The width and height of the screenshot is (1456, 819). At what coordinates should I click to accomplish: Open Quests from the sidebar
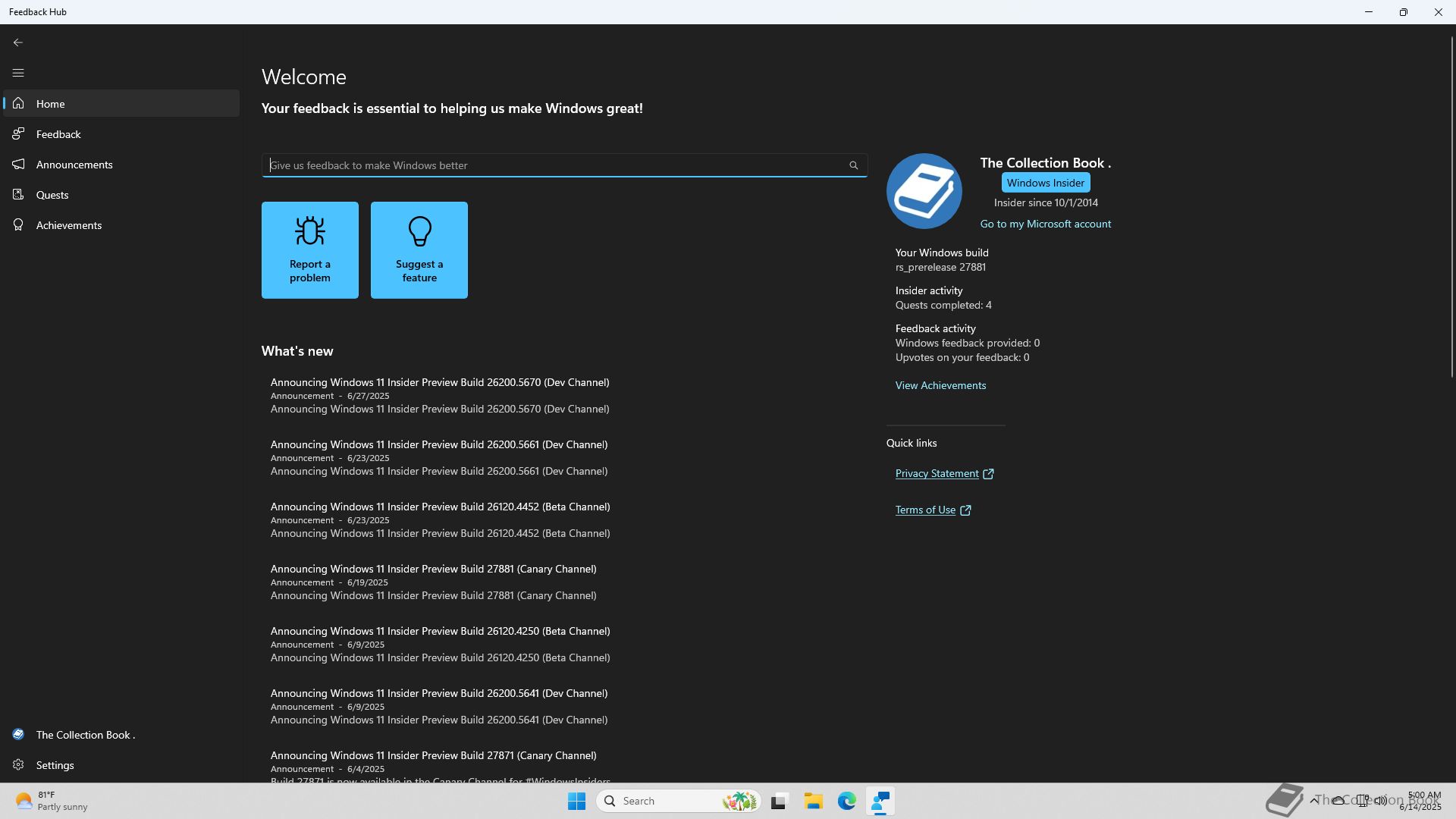click(x=52, y=195)
